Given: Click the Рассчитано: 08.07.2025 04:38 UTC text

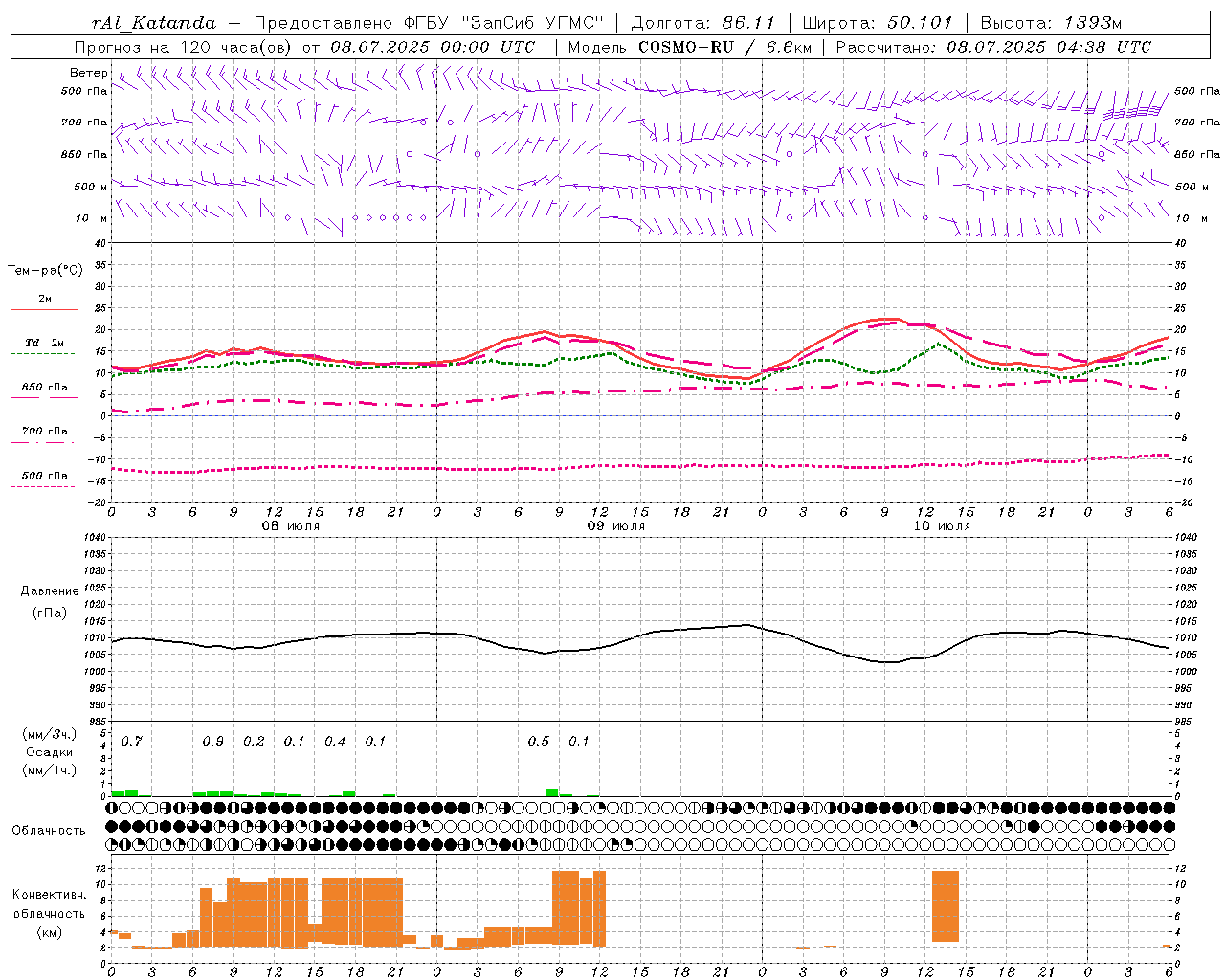Looking at the screenshot, I should 993,47.
